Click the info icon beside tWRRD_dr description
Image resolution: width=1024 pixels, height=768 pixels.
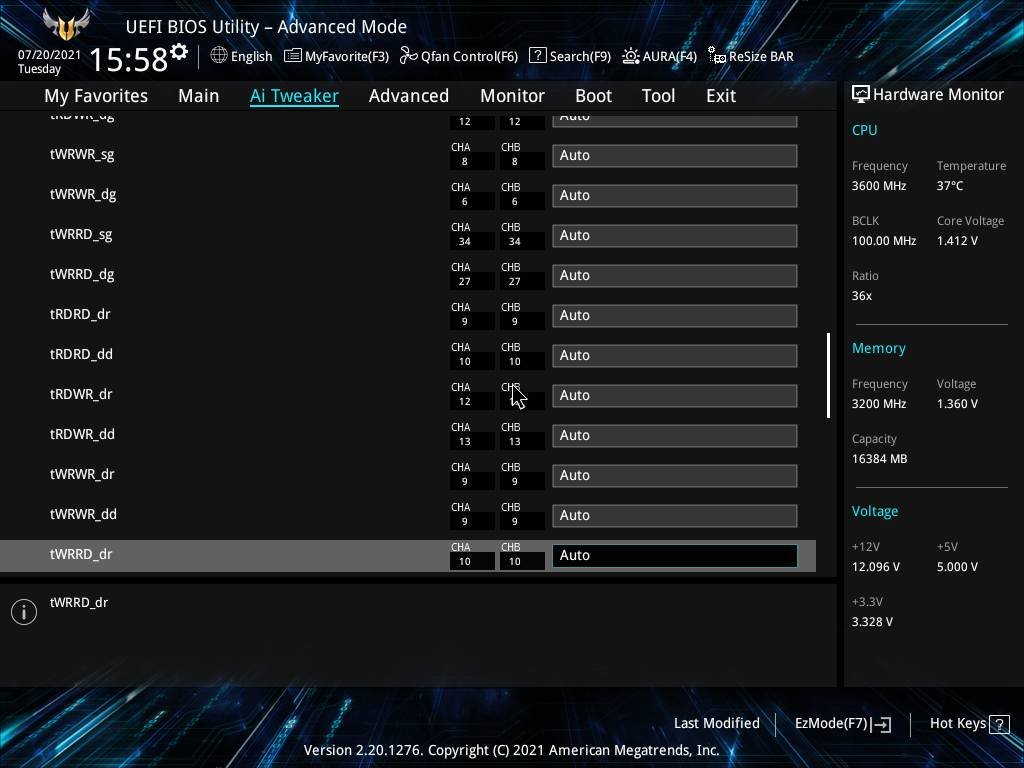click(x=24, y=612)
